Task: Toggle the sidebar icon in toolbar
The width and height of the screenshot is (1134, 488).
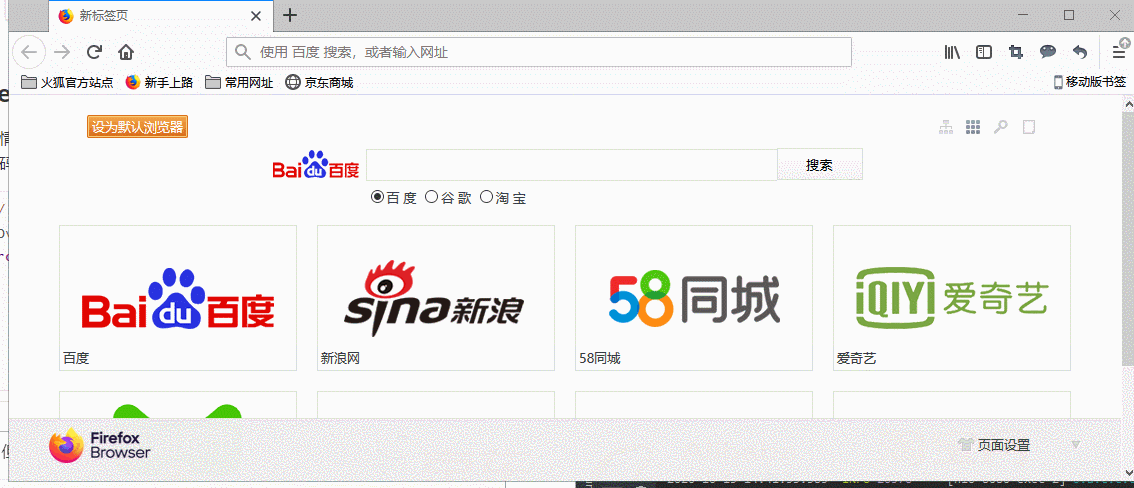Action: coord(984,52)
